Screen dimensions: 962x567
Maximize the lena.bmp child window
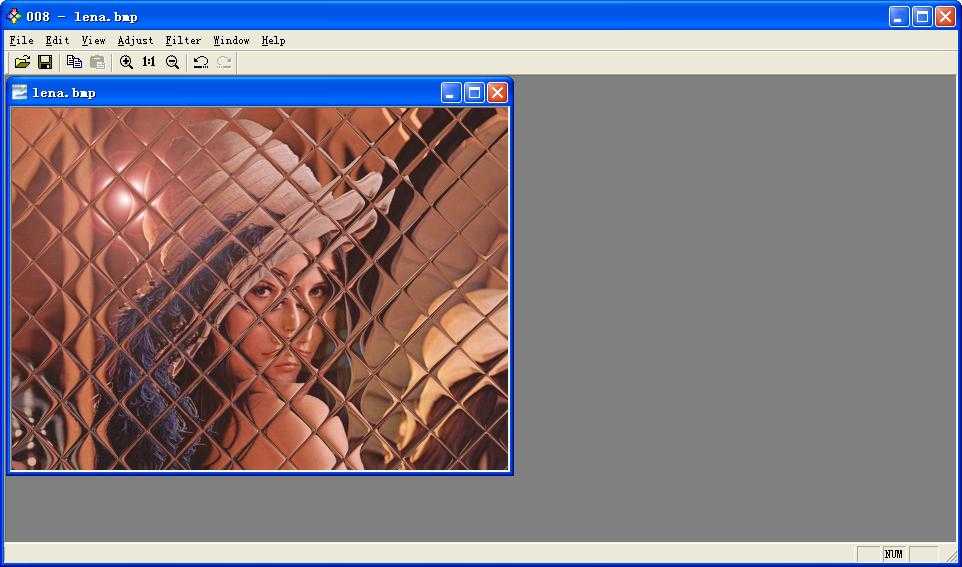(474, 93)
